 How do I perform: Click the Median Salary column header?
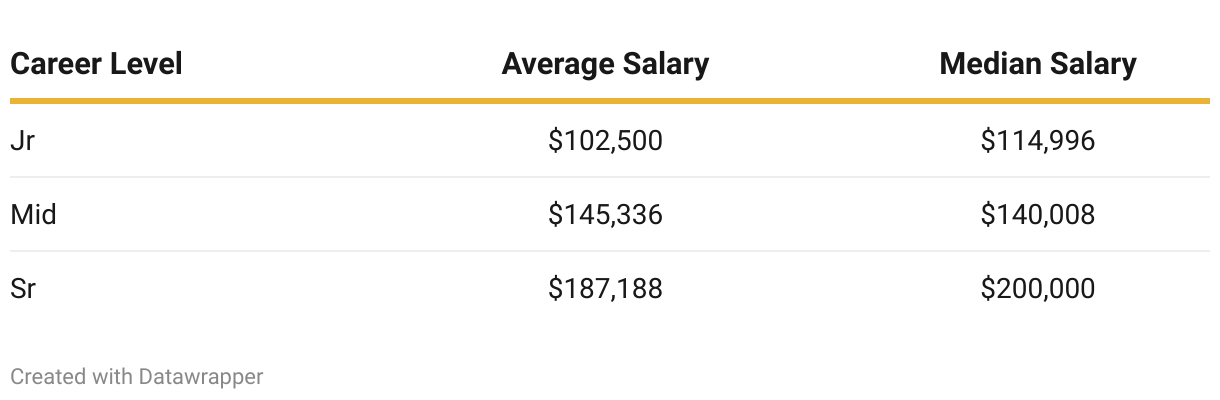point(1038,64)
